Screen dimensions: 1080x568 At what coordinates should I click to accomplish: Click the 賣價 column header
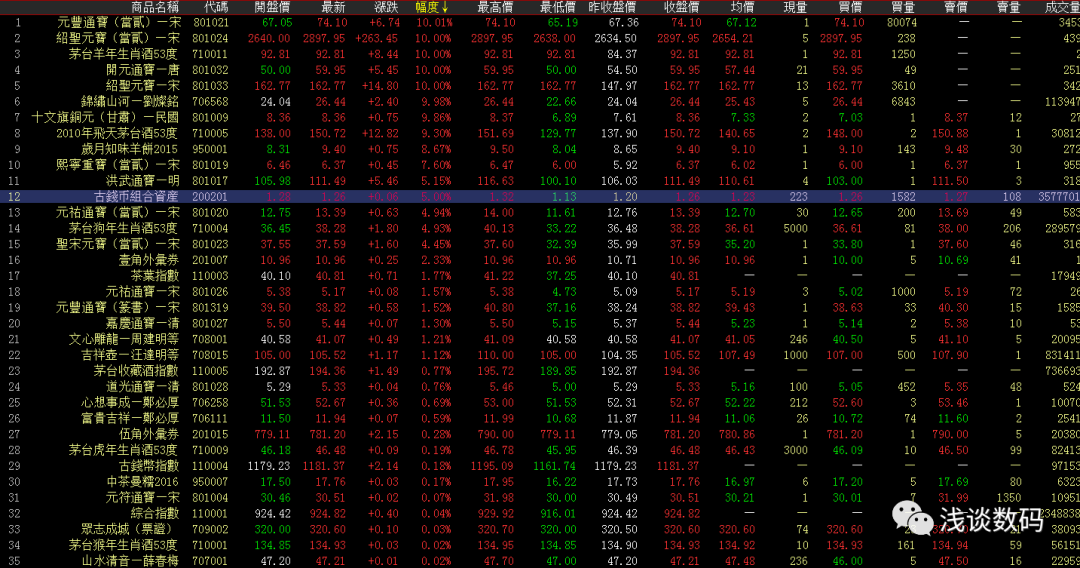[x=955, y=7]
